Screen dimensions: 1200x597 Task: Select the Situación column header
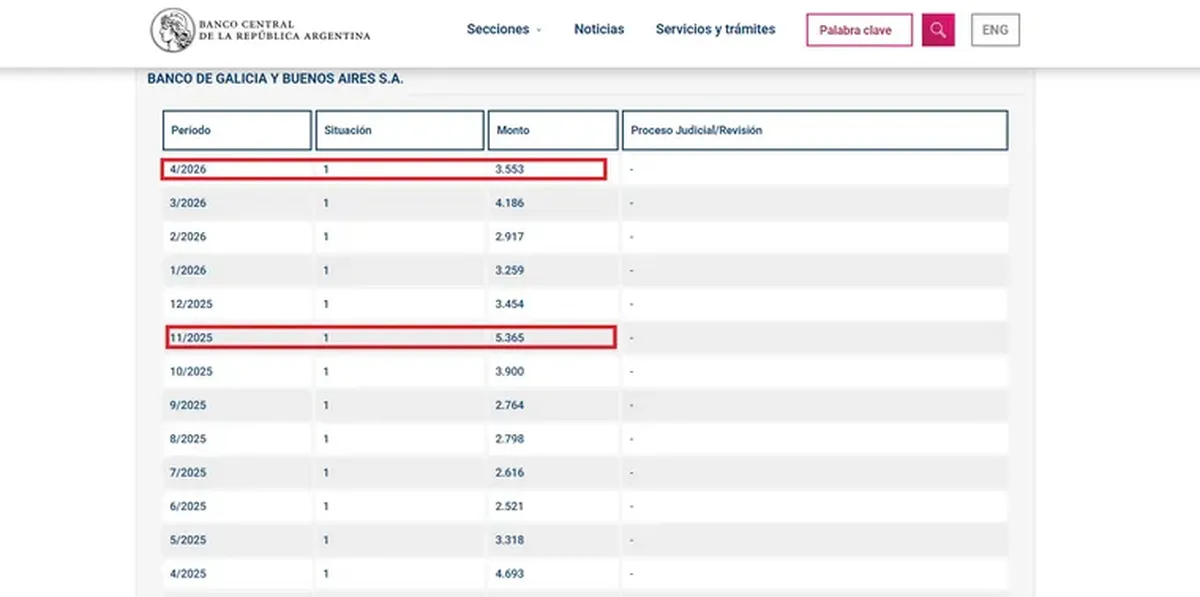pos(400,130)
